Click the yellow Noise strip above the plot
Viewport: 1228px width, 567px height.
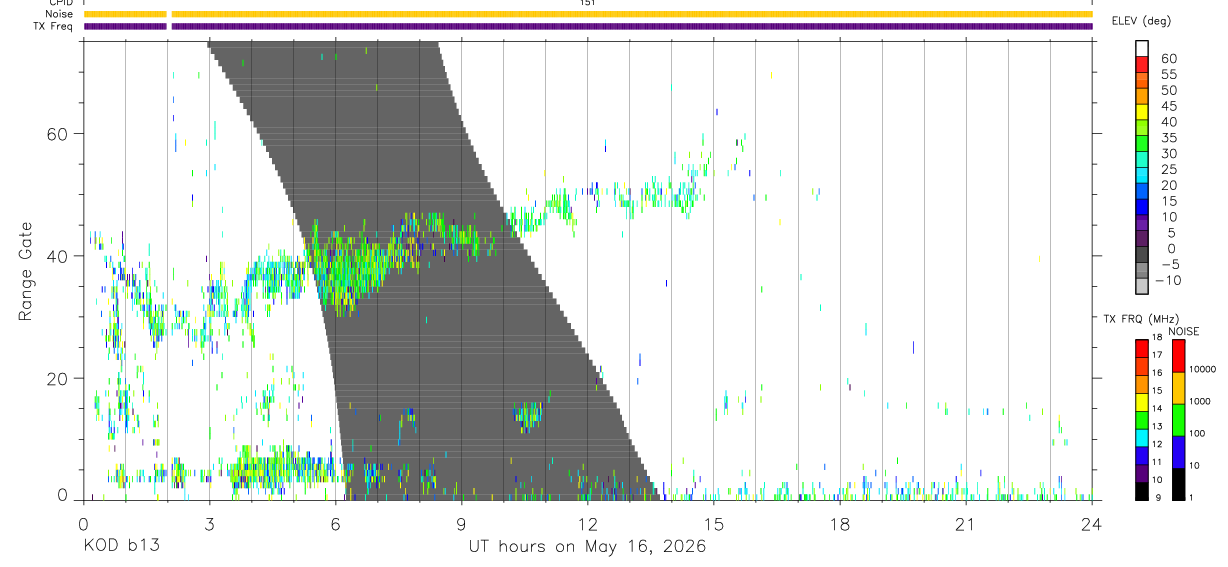pyautogui.click(x=588, y=14)
